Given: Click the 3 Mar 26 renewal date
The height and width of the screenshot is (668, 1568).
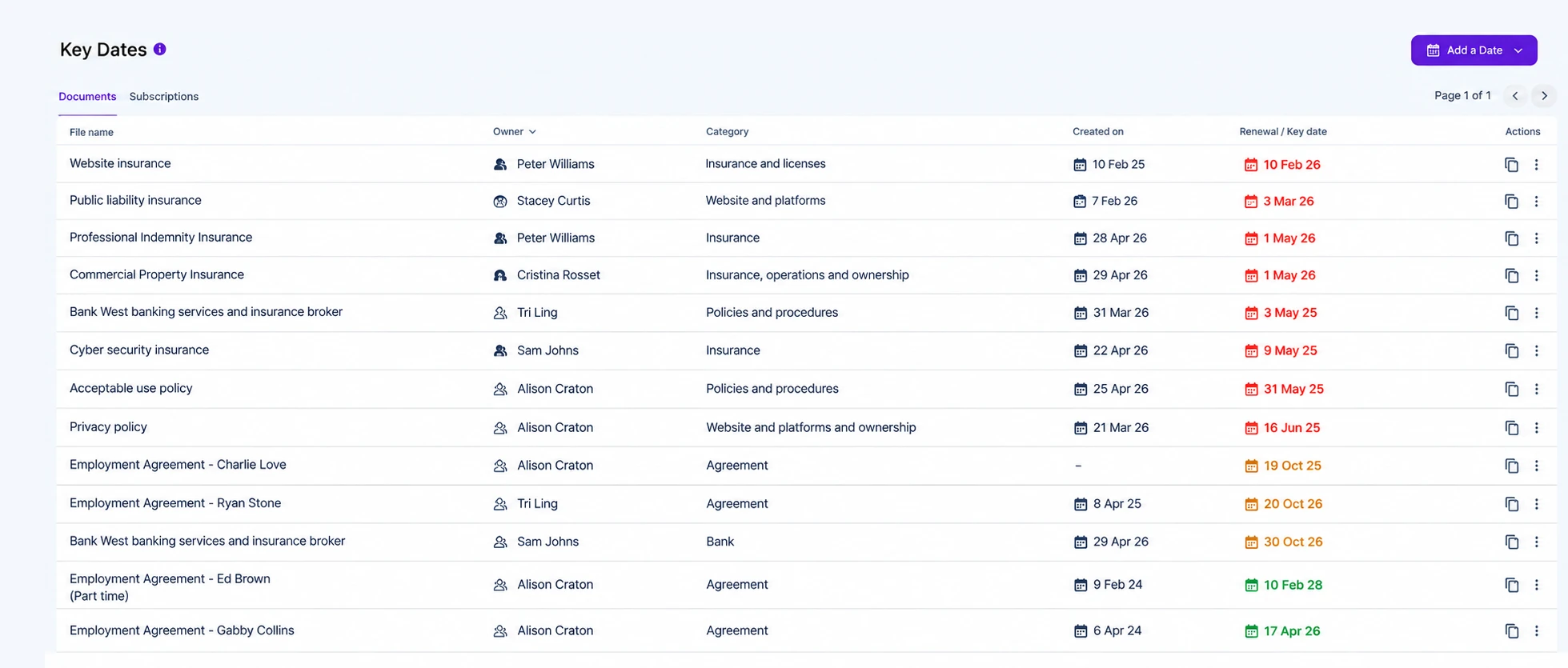Looking at the screenshot, I should click(1289, 201).
